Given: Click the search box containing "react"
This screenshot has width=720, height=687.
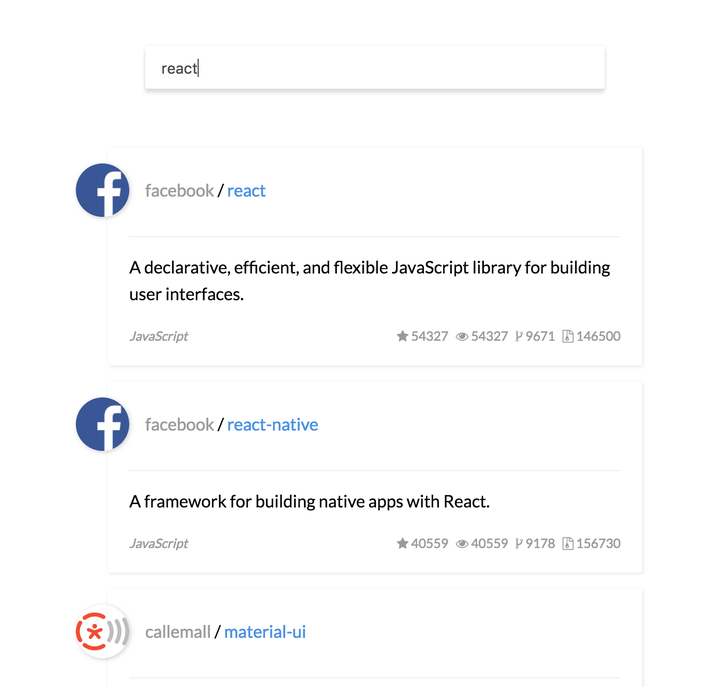Looking at the screenshot, I should click(x=374, y=69).
